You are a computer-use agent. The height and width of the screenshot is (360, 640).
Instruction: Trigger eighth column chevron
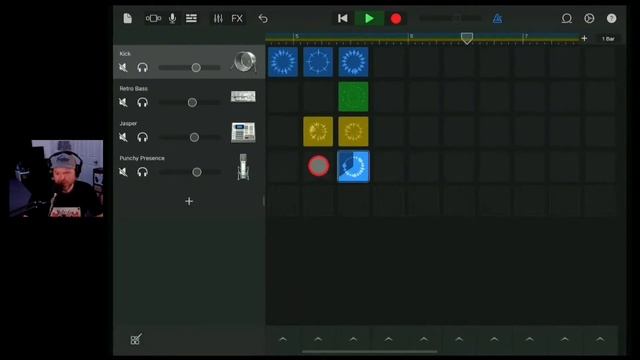coord(529,339)
